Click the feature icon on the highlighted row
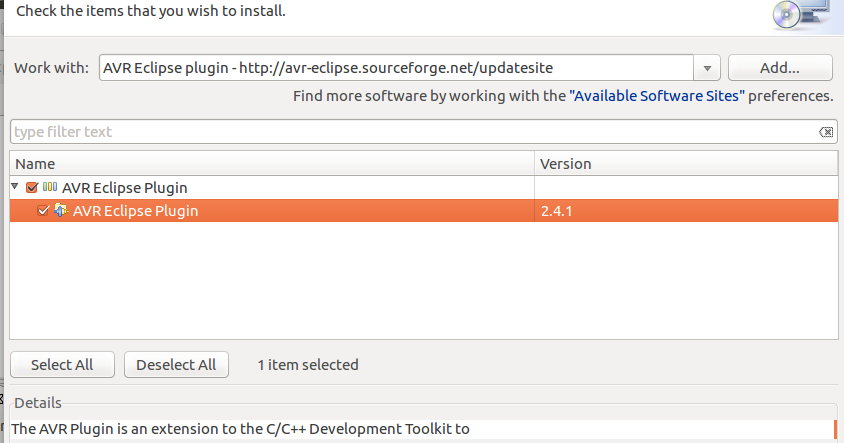This screenshot has width=844, height=443. (x=60, y=210)
